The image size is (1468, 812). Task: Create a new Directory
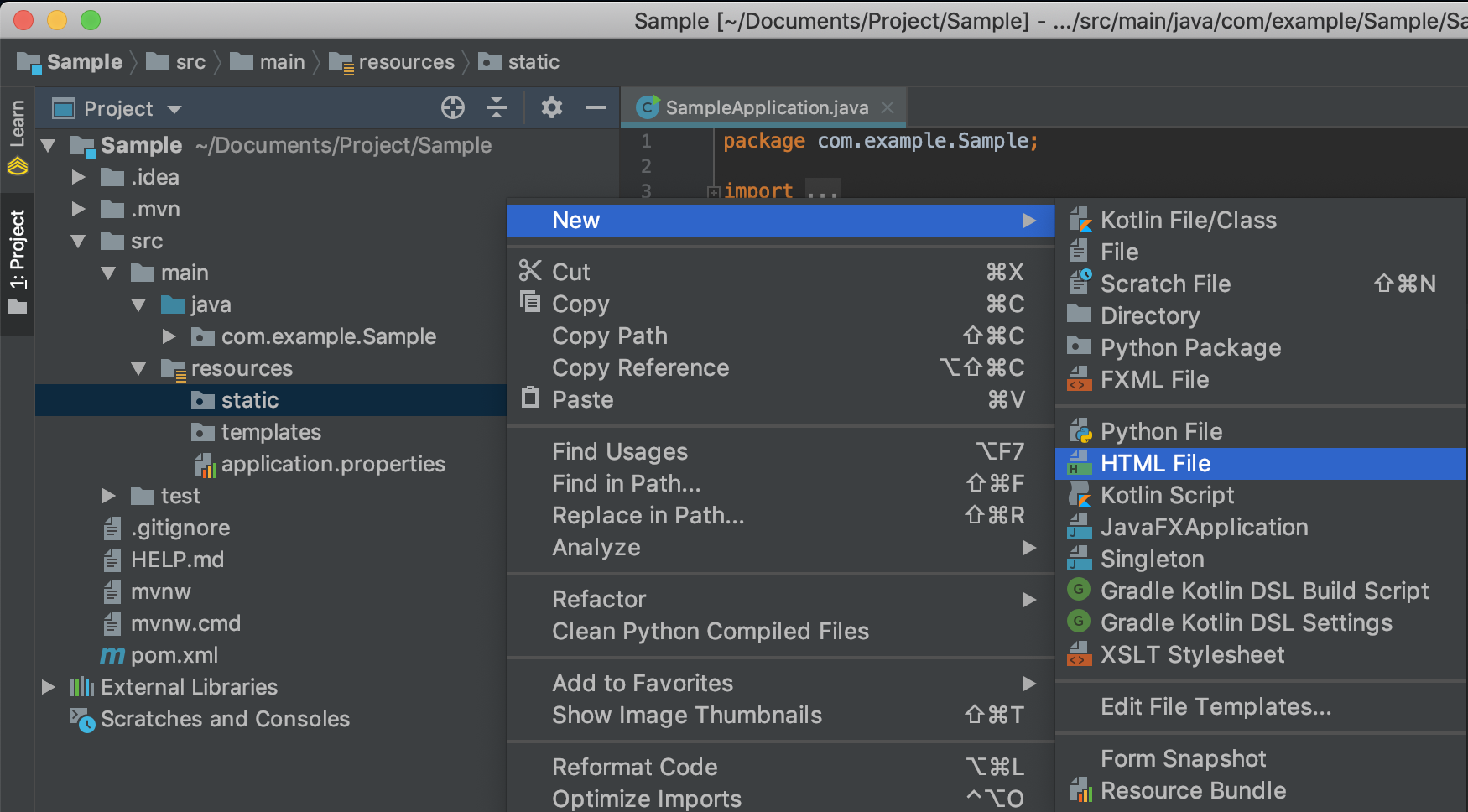click(x=1262, y=315)
